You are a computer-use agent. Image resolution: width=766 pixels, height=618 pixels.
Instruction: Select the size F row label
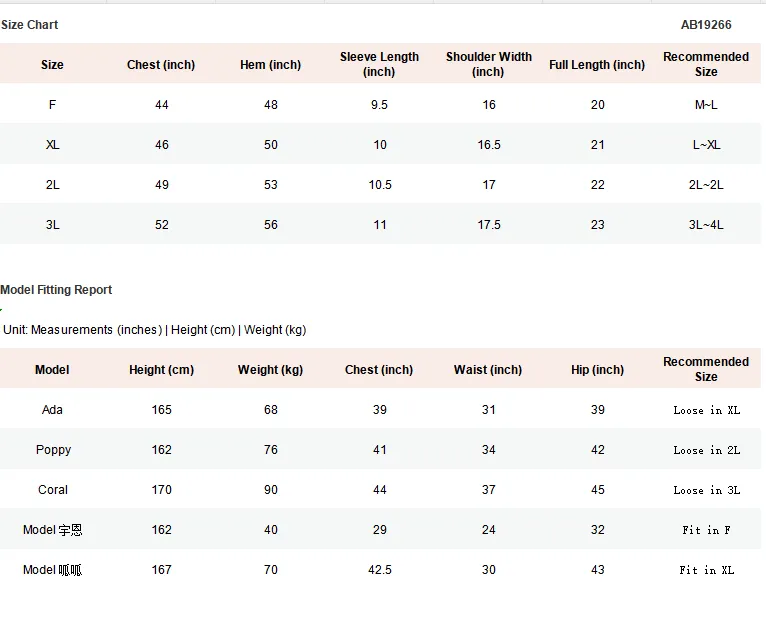(52, 105)
